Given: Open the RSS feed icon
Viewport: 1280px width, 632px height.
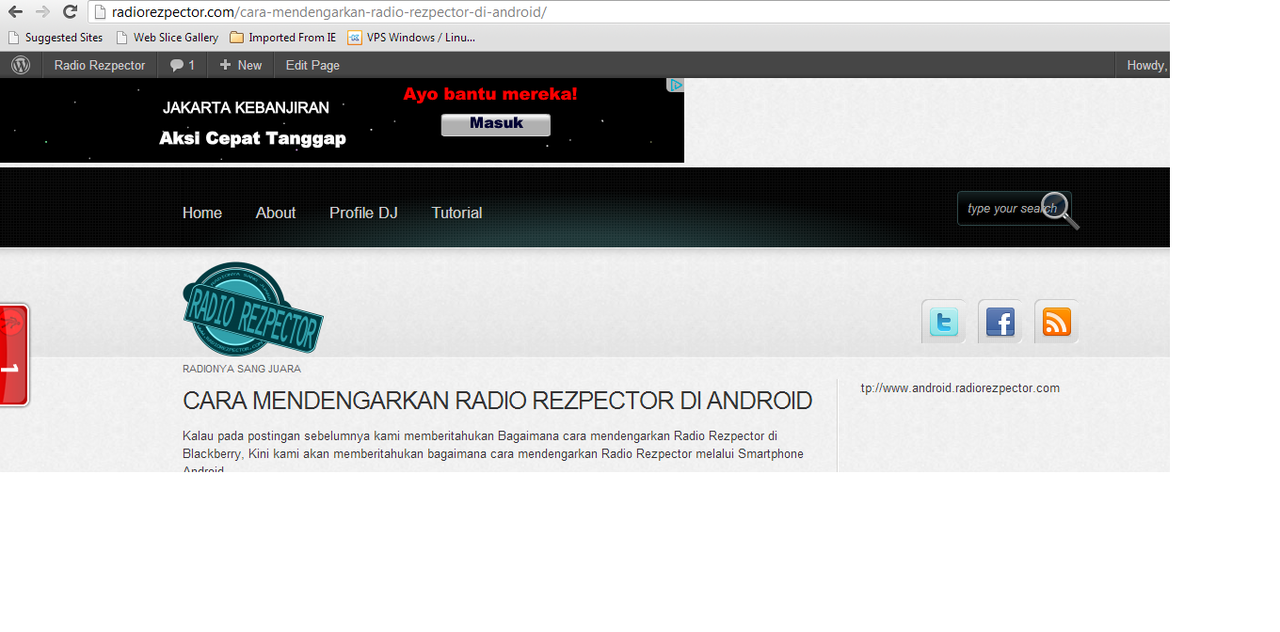Looking at the screenshot, I should (1057, 322).
